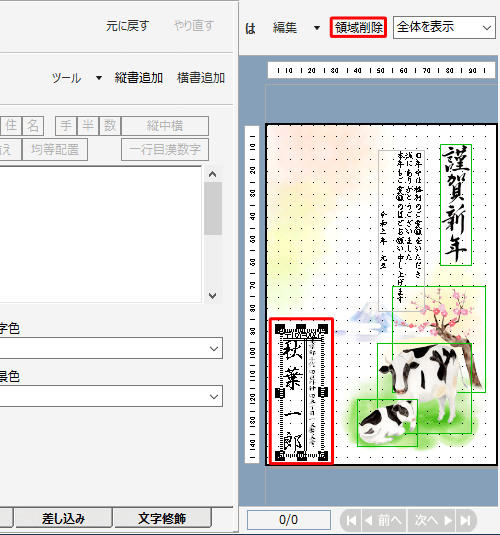Toggle the 数 number button
The image size is (500, 535).
pyautogui.click(x=110, y=126)
